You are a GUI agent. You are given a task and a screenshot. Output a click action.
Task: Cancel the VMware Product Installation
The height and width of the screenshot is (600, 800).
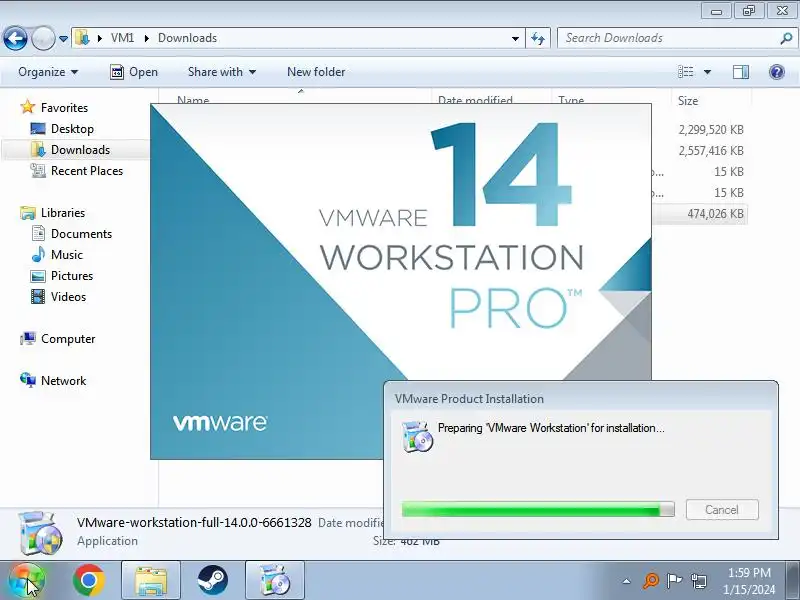722,510
